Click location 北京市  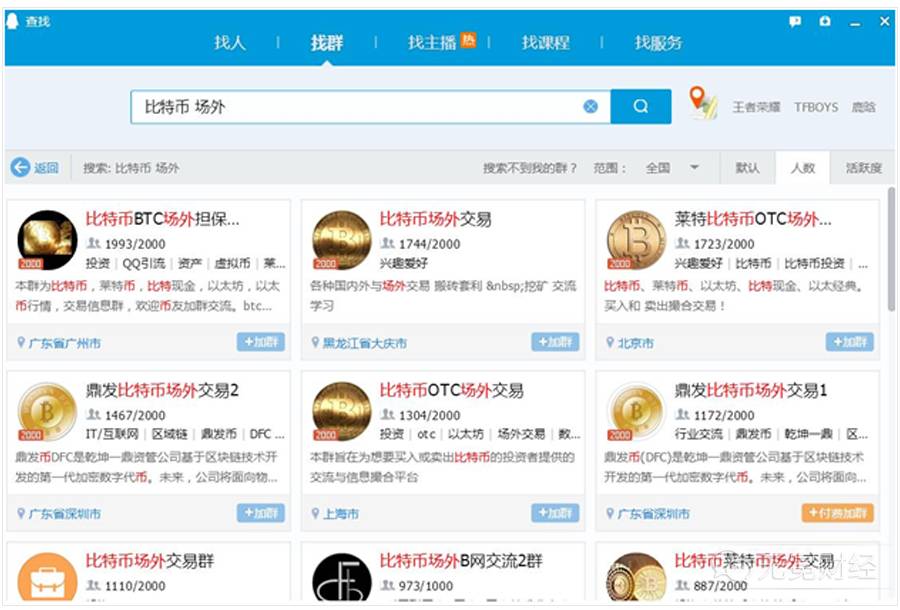(635, 343)
